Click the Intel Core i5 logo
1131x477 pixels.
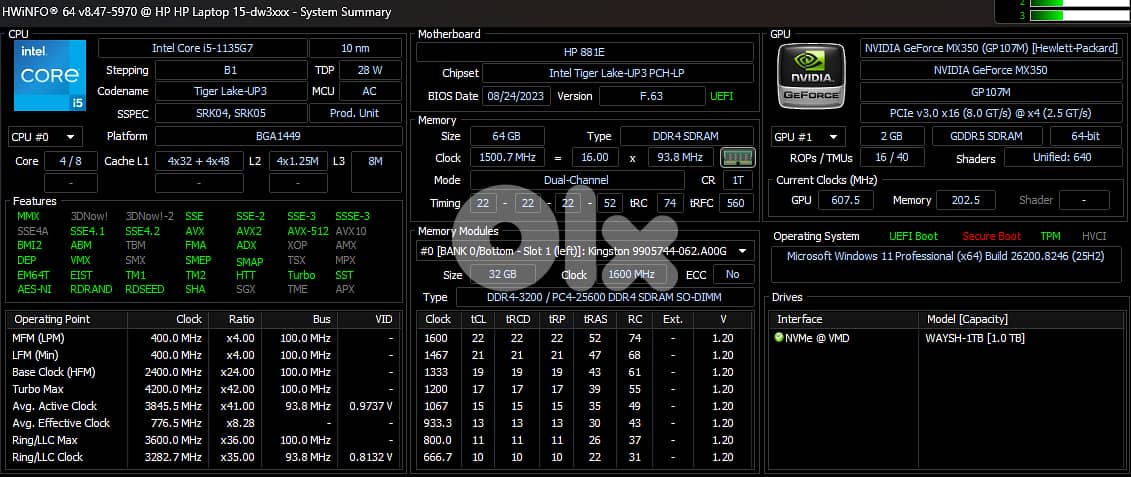pos(50,75)
